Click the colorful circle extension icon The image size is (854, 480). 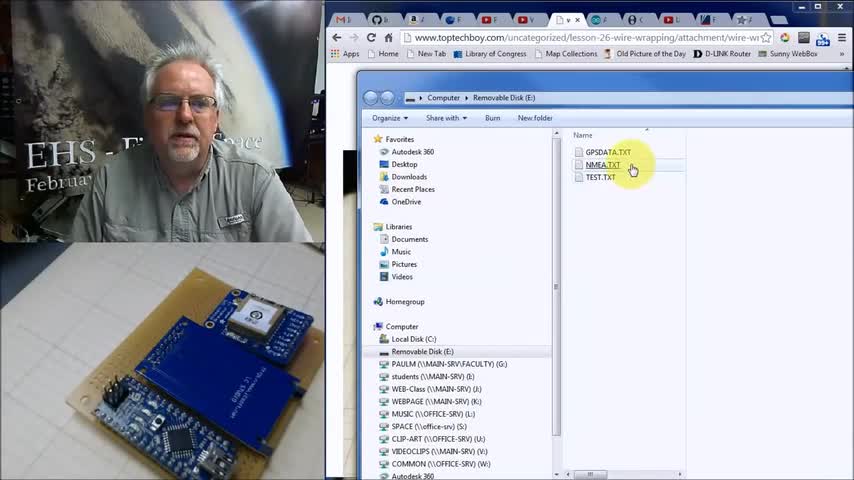785,38
